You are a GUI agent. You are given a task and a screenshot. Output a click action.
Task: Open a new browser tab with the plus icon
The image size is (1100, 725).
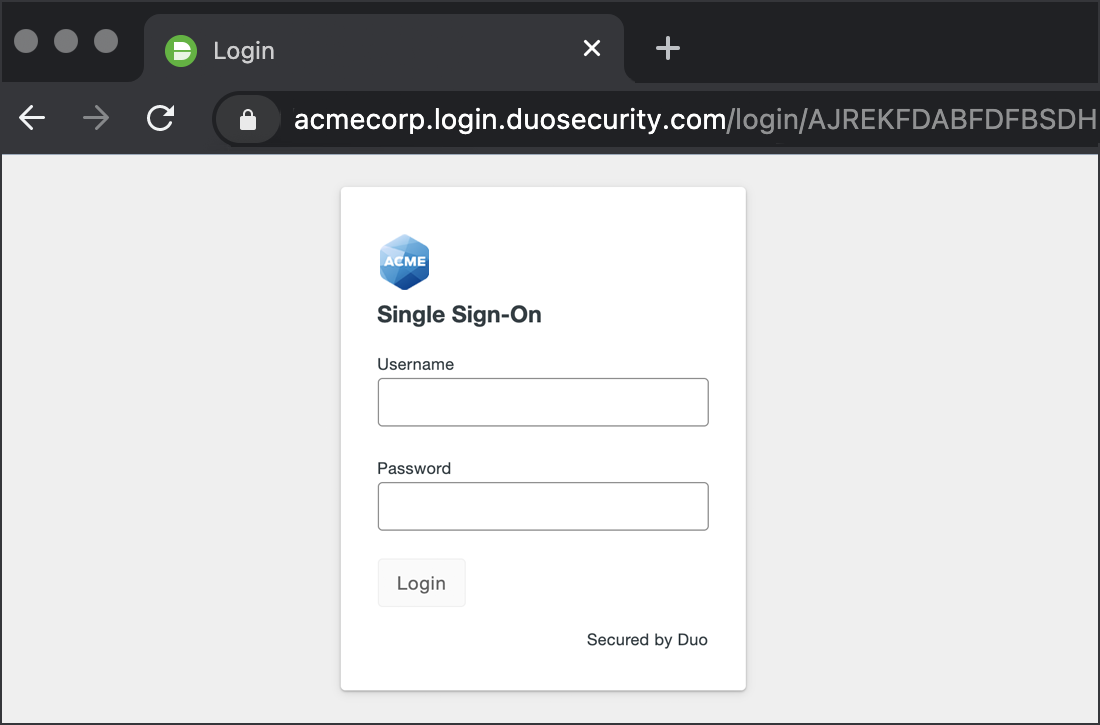click(x=668, y=47)
